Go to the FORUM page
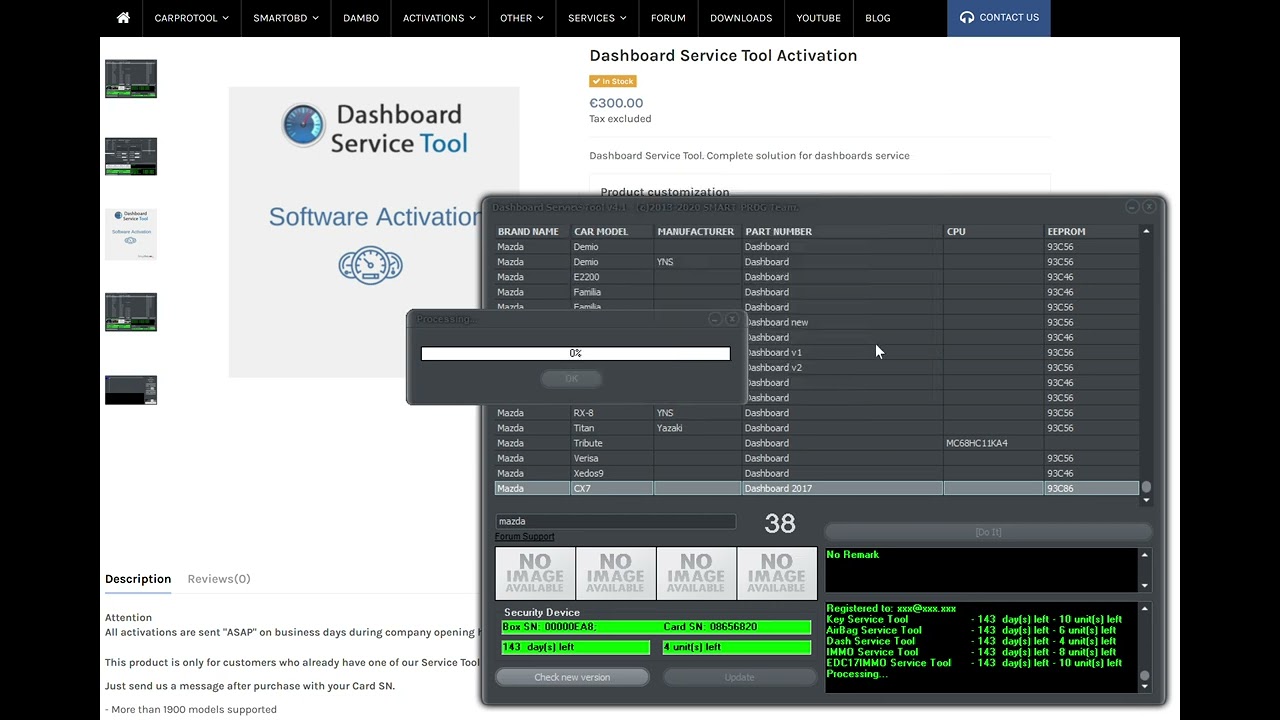 tap(668, 18)
